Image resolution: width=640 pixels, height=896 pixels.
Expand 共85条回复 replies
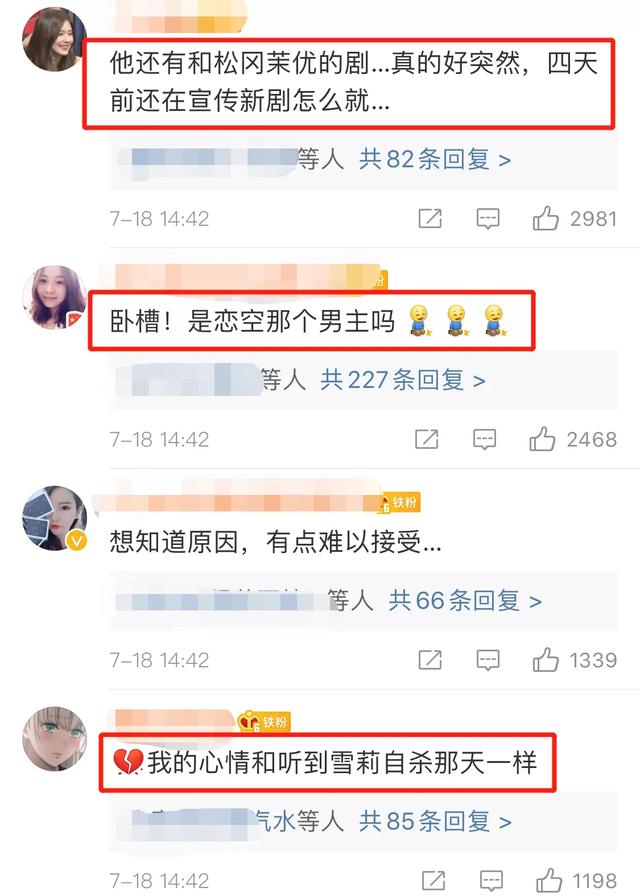pos(435,821)
